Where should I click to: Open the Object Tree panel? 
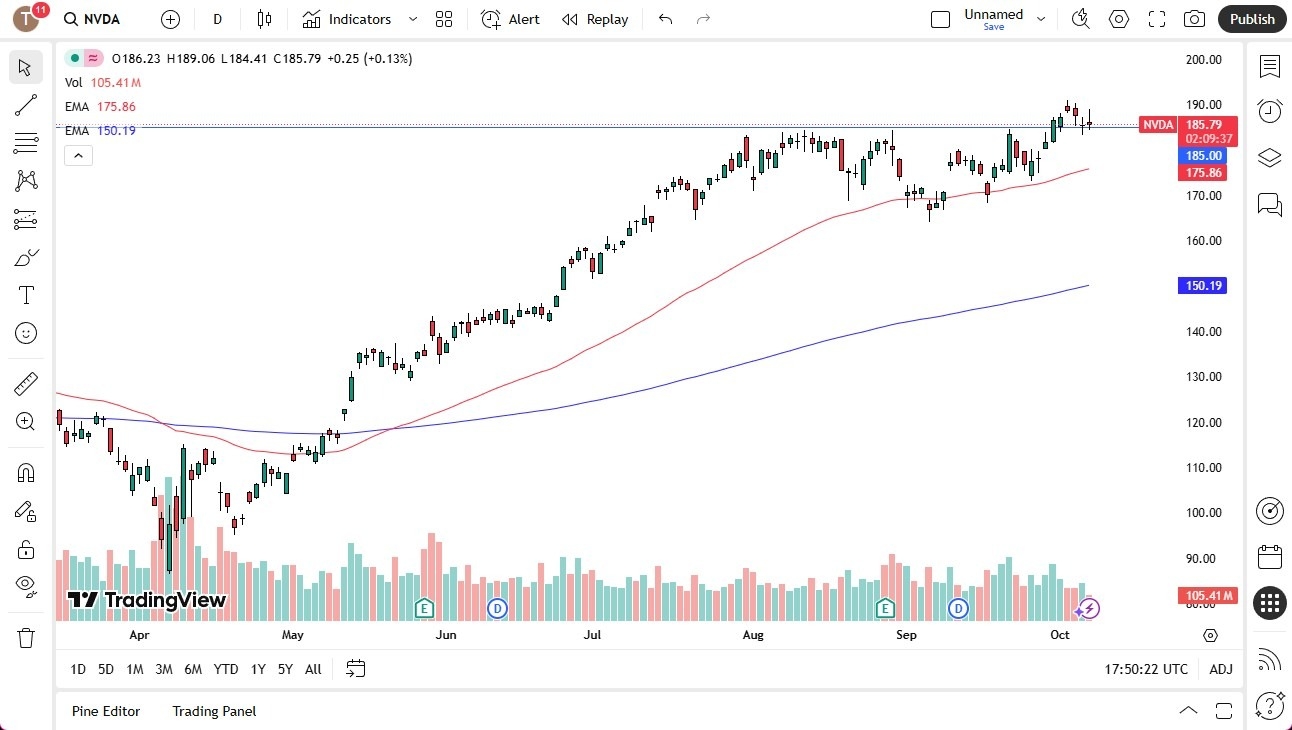coord(1269,158)
